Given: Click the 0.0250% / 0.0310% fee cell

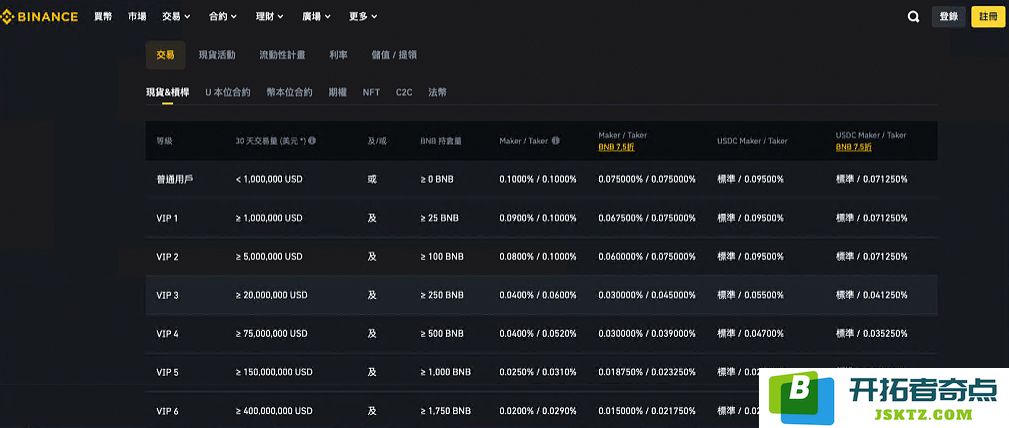Looking at the screenshot, I should point(538,373).
